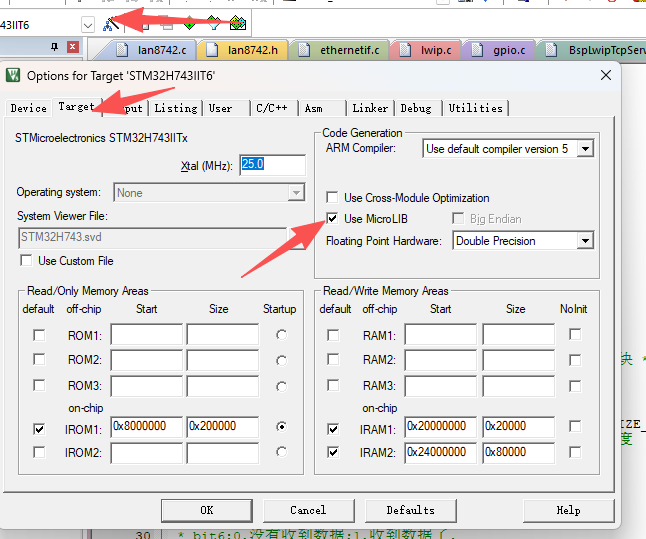Switch to the C/C++ tab
The width and height of the screenshot is (646, 539).
coord(271,108)
